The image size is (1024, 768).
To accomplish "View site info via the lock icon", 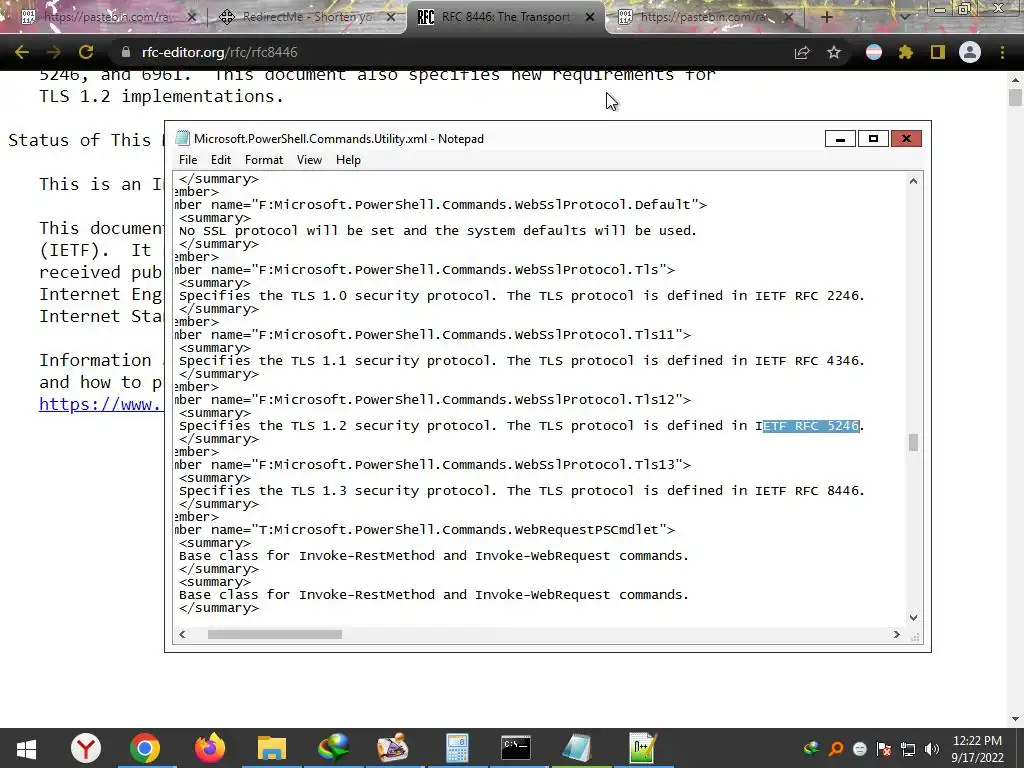I will coord(126,52).
